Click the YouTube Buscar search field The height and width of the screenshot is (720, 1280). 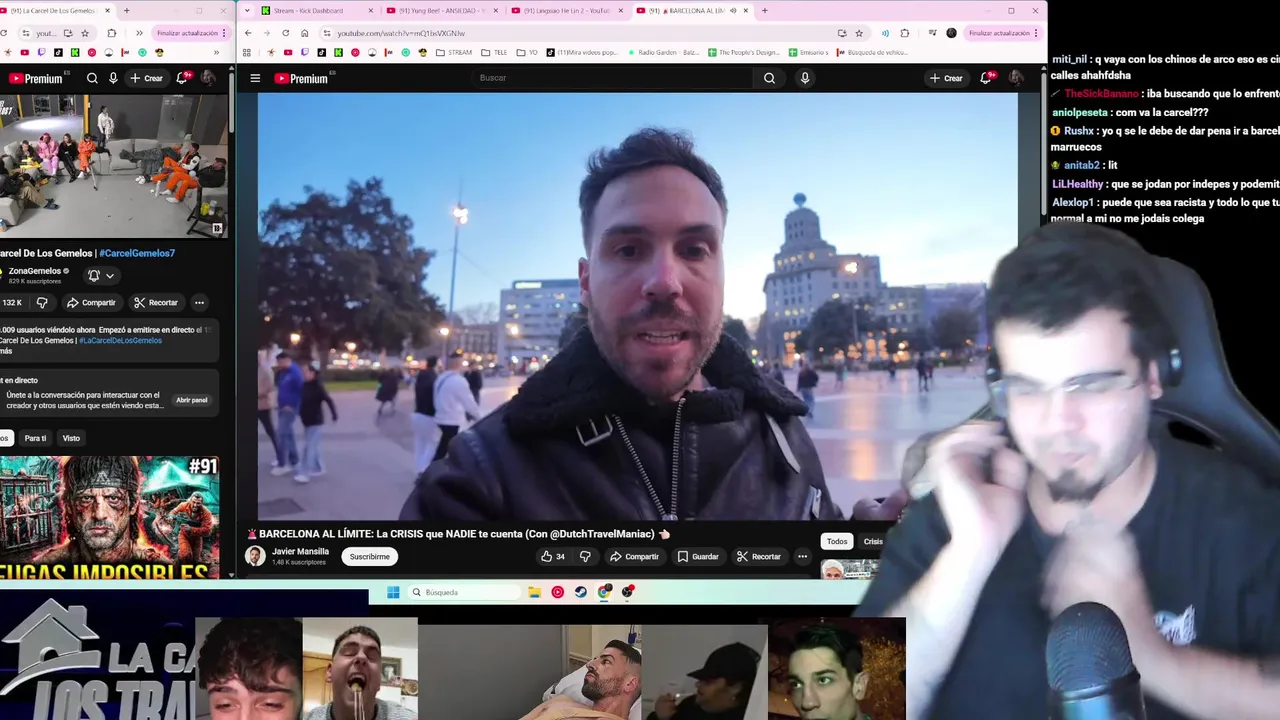pyautogui.click(x=612, y=78)
